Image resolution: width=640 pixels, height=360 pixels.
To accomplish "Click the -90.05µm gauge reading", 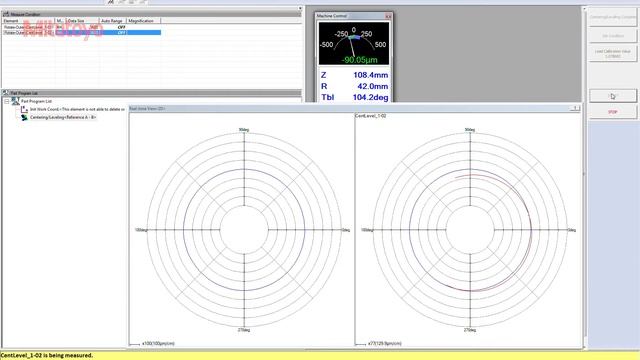I will pyautogui.click(x=359, y=60).
